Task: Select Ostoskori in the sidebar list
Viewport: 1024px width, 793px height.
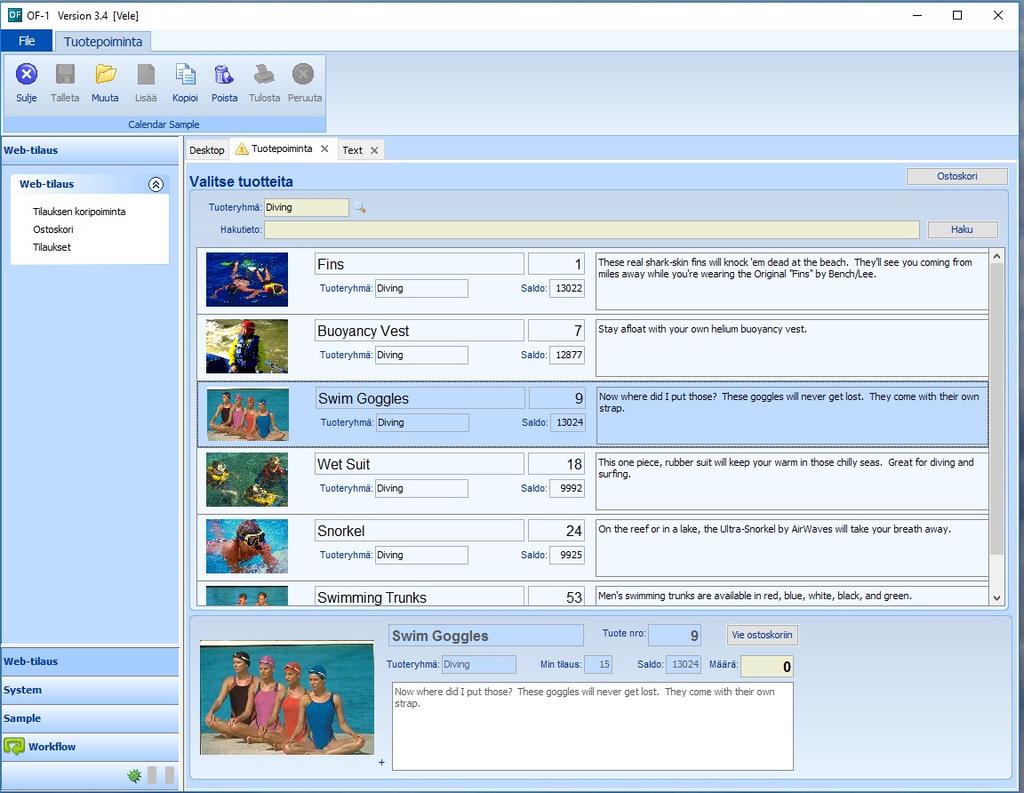Action: [x=53, y=229]
